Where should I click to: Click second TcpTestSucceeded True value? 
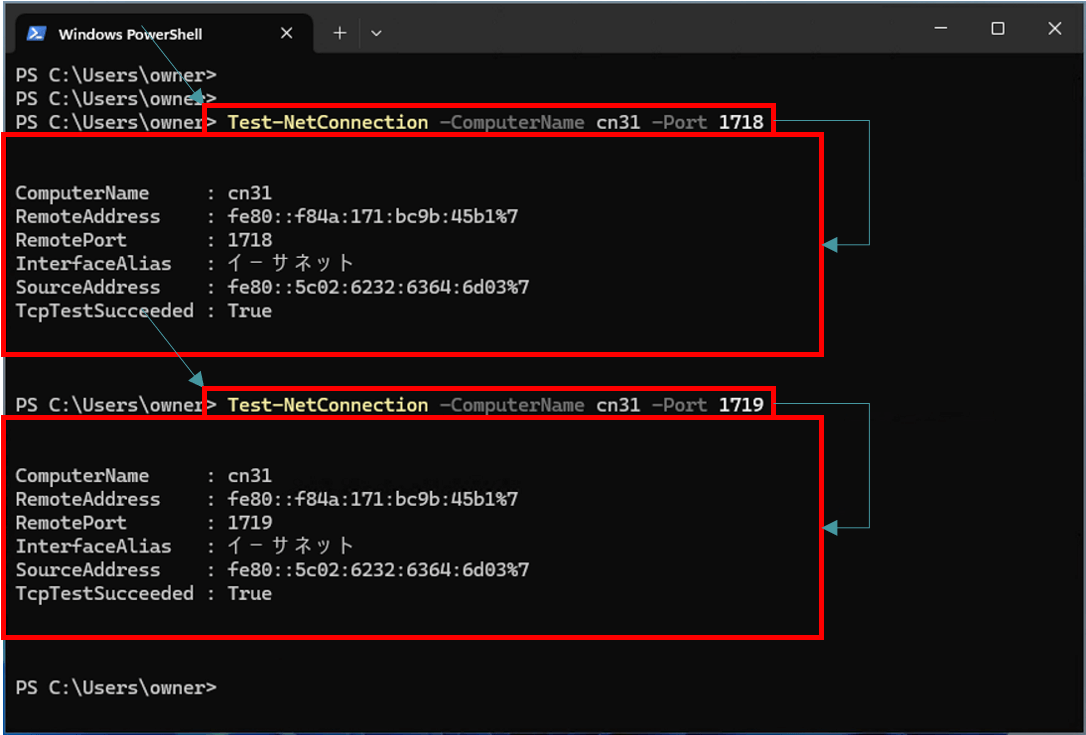pos(250,594)
